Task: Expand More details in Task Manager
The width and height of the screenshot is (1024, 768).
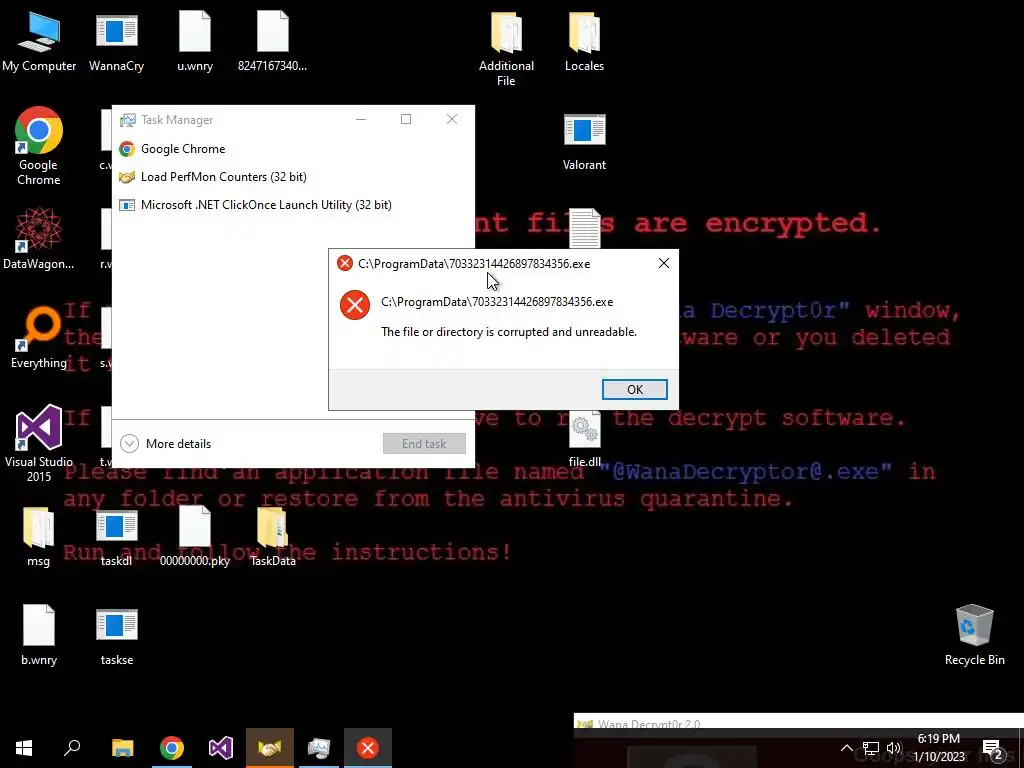Action: click(x=166, y=443)
